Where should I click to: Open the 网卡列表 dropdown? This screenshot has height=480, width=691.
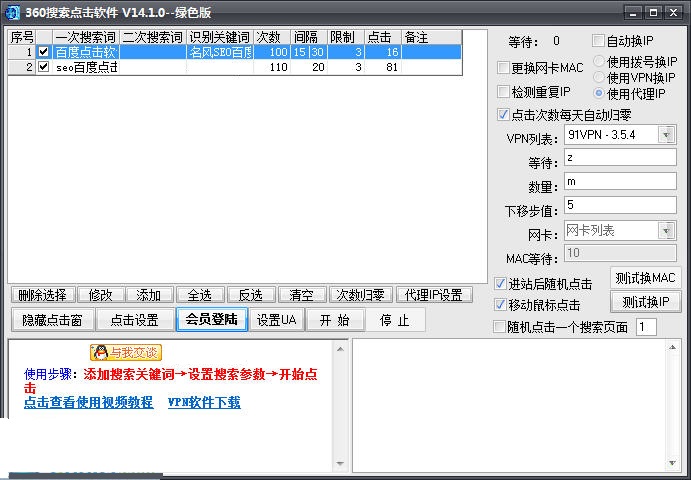[666, 231]
